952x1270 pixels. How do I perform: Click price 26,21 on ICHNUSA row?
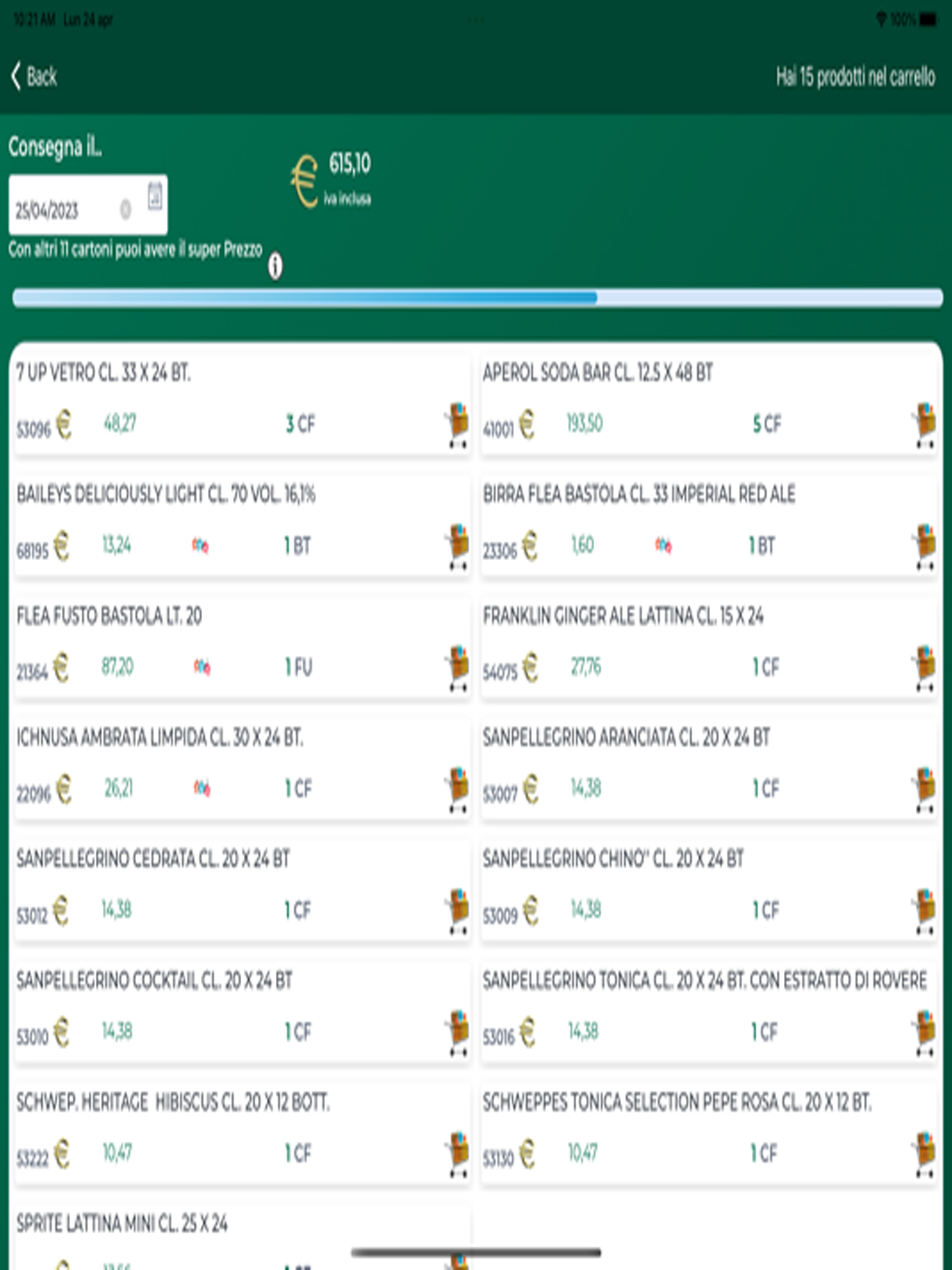tap(119, 789)
